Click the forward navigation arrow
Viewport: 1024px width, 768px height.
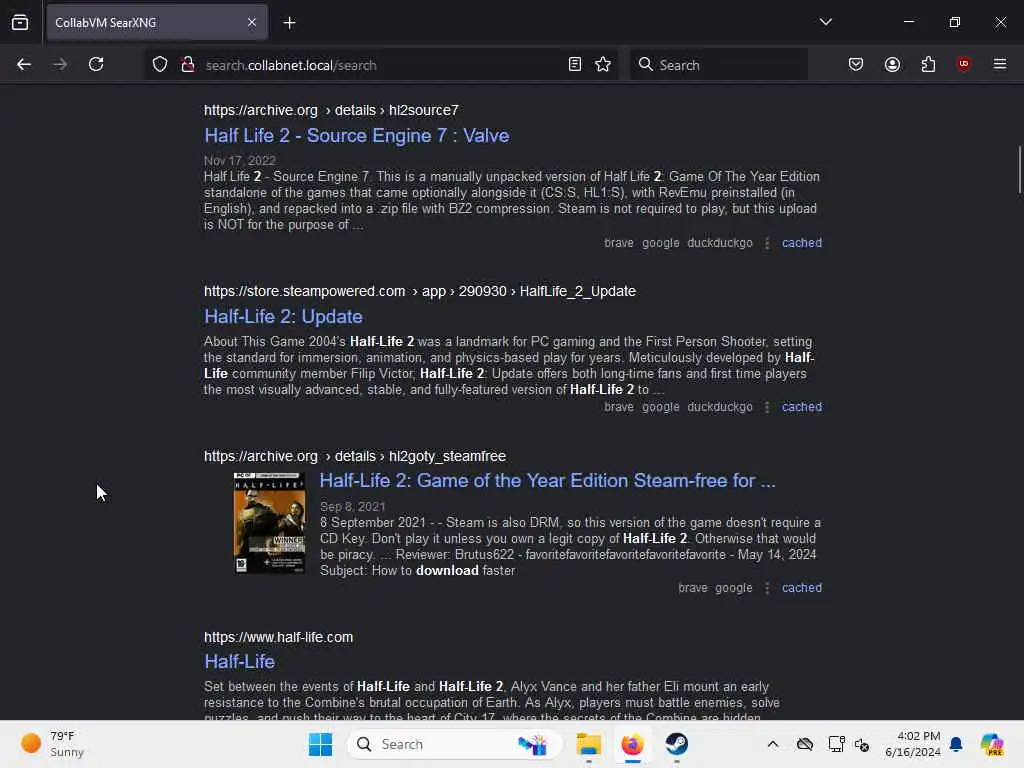[x=60, y=64]
